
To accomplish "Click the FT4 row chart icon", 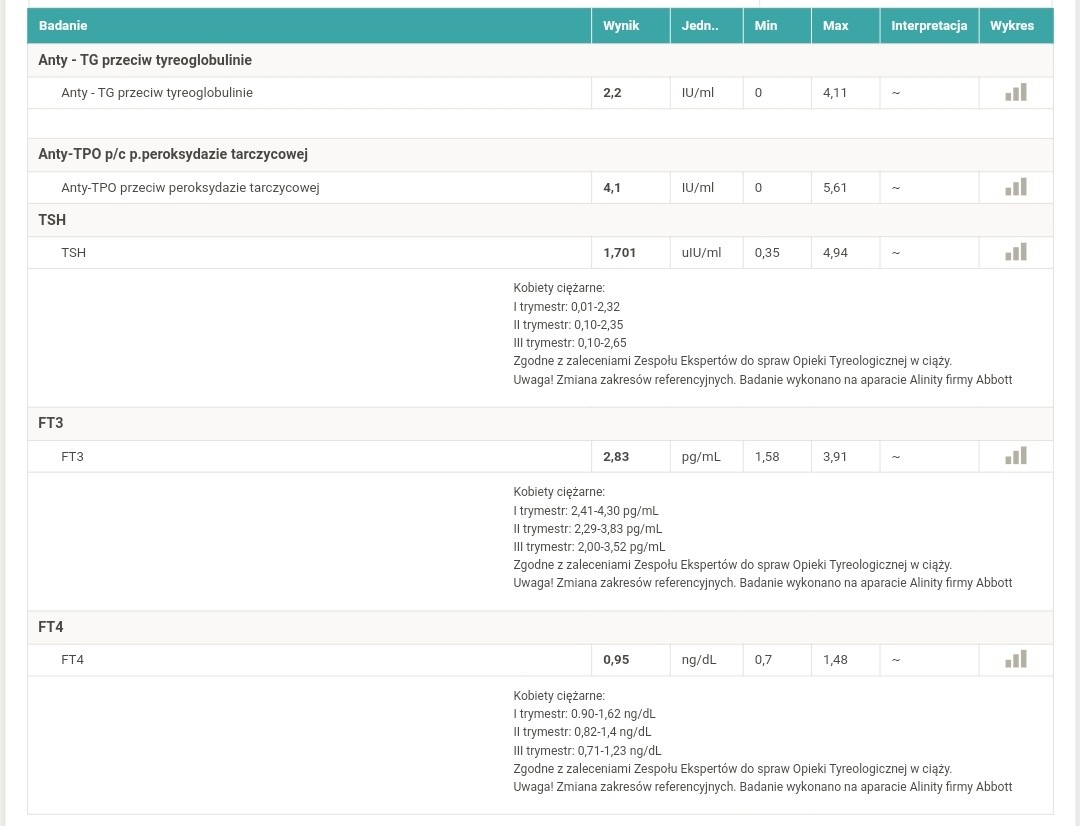I will pos(1015,659).
